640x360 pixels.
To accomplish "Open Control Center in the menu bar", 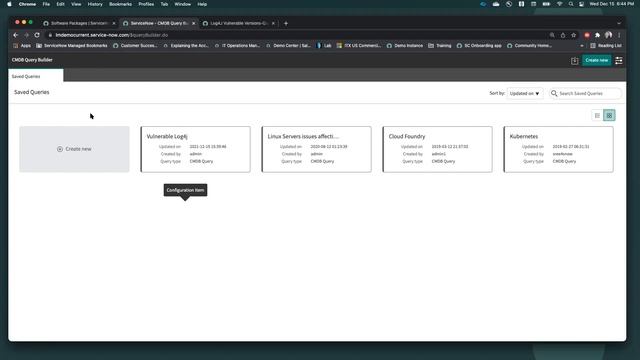I will coord(581,4).
